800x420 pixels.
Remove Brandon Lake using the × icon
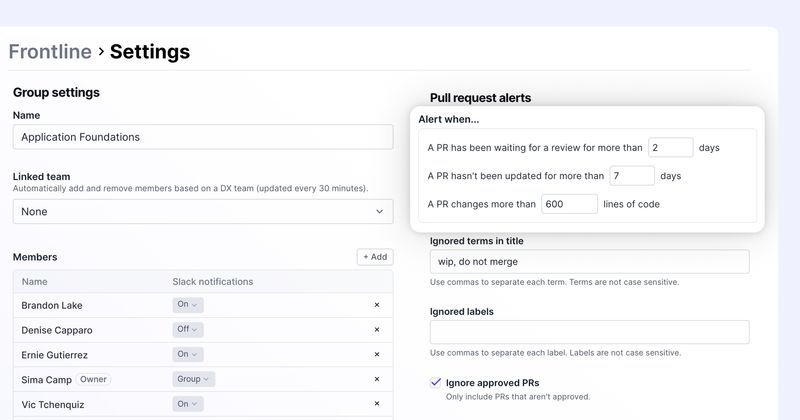click(377, 304)
